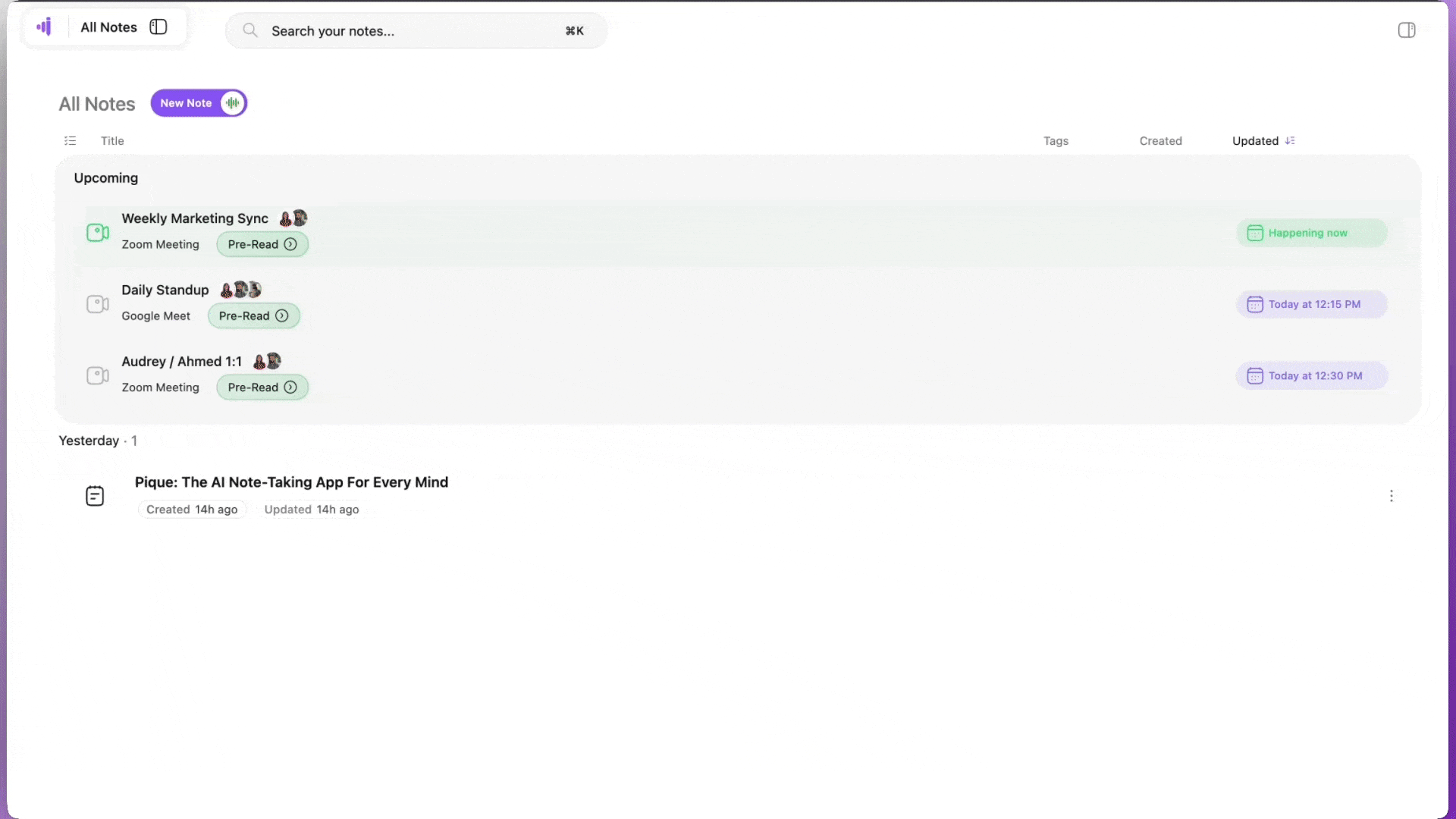Expand Pre-Read for Audrey / Ahmed 1:1
Image resolution: width=1456 pixels, height=819 pixels.
coord(262,388)
